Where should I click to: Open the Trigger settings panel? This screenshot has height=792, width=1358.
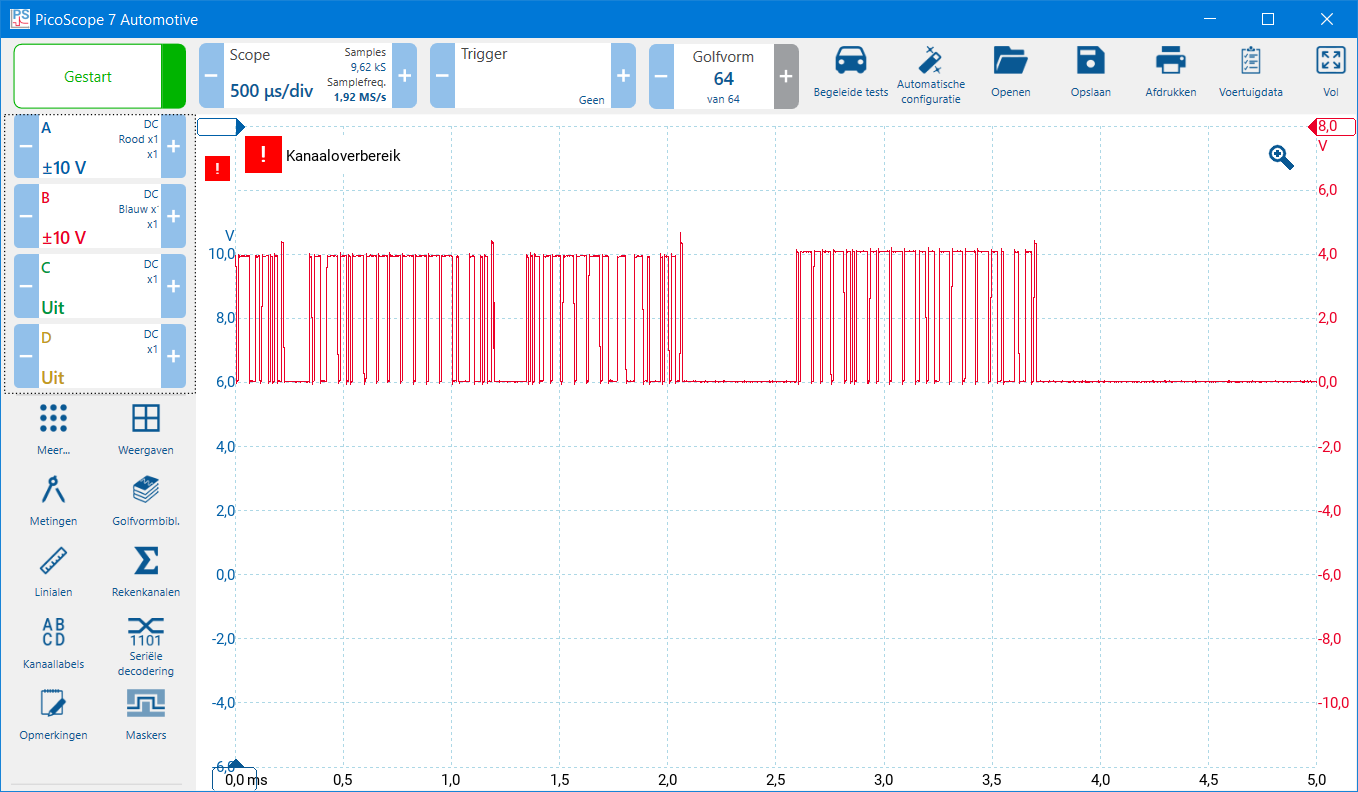pos(532,76)
